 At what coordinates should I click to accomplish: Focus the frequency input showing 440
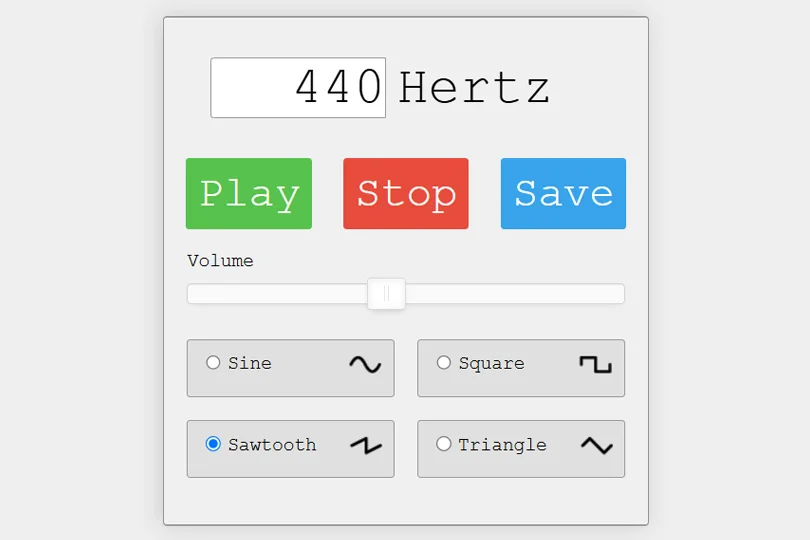coord(298,88)
